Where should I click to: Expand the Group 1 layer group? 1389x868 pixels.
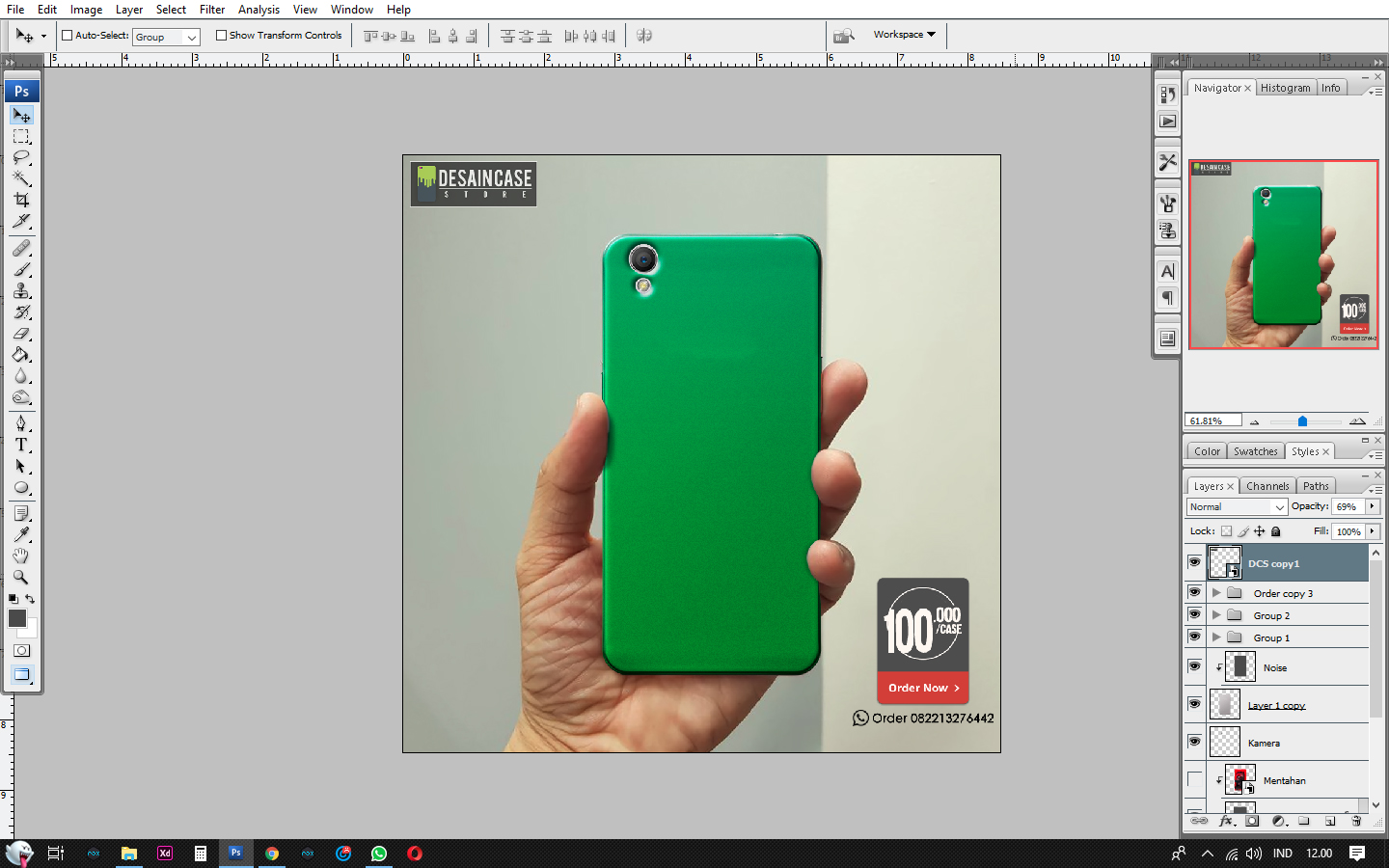click(1216, 637)
